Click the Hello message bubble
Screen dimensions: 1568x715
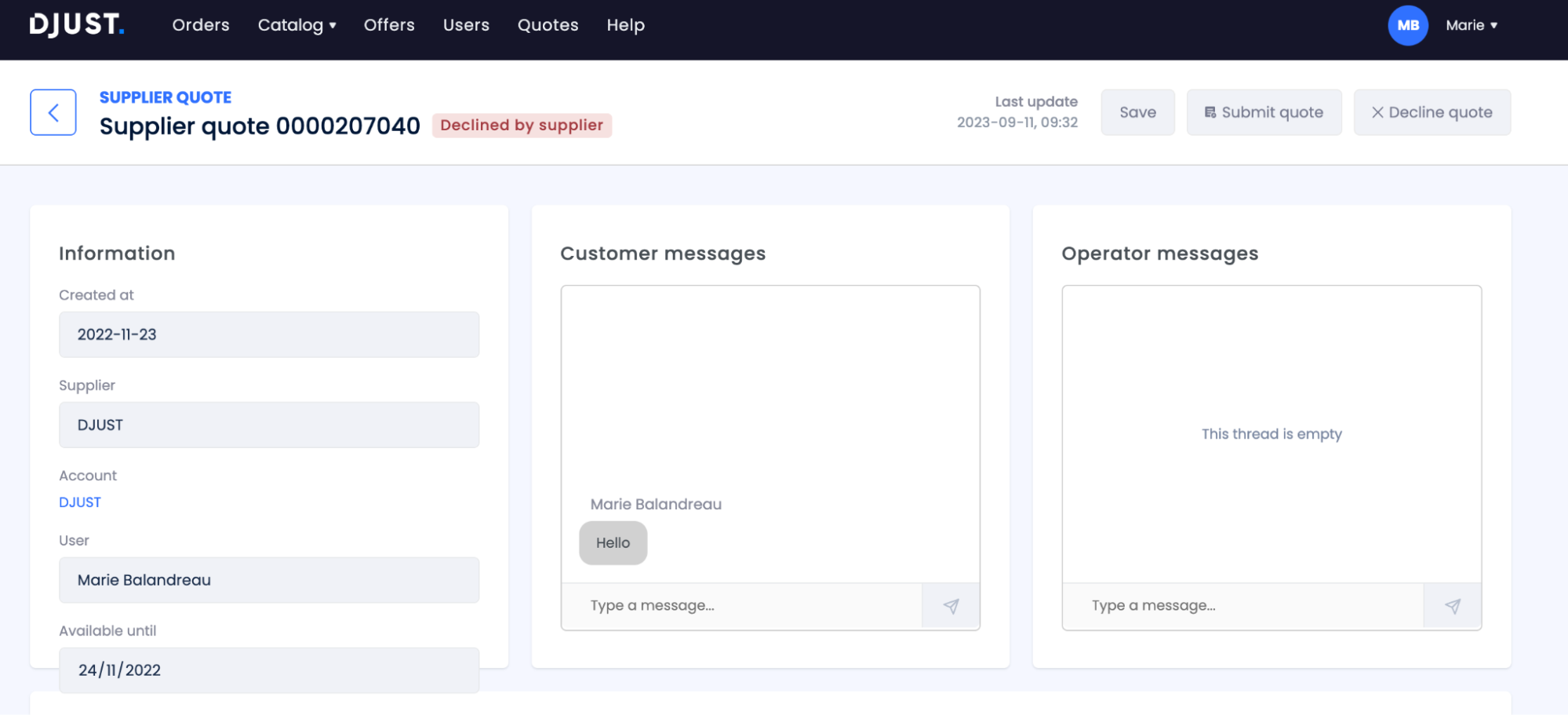tap(613, 543)
